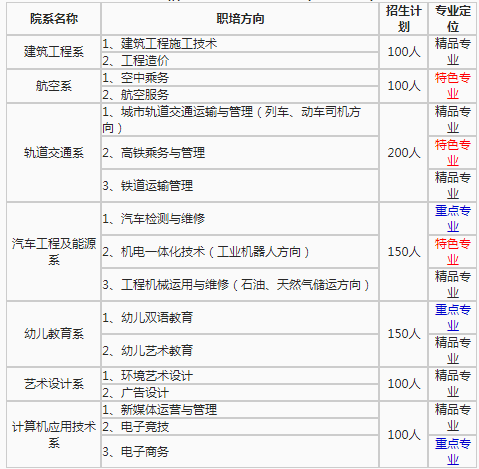Click the 院系名称 column header
The width and height of the screenshot is (479, 469).
pyautogui.click(x=54, y=19)
